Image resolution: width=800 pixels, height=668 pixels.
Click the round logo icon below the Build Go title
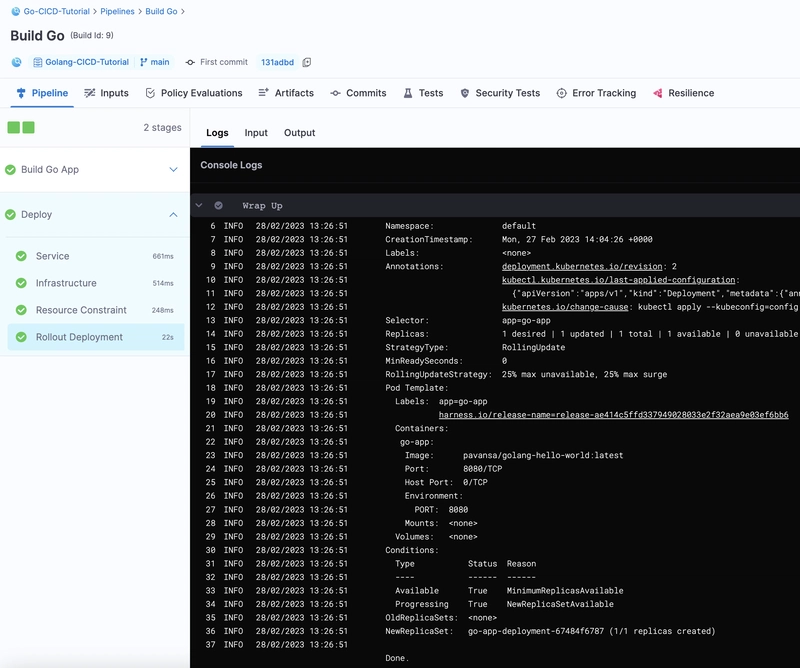click(x=17, y=62)
